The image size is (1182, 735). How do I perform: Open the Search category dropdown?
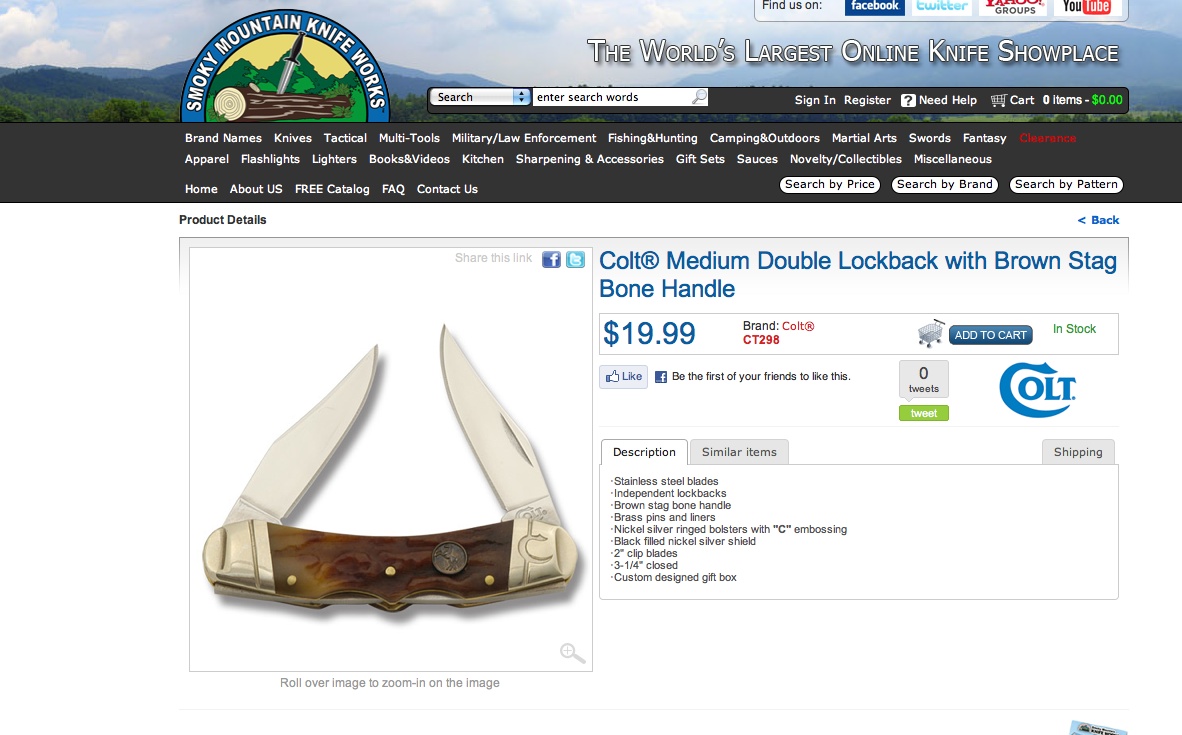coord(479,97)
